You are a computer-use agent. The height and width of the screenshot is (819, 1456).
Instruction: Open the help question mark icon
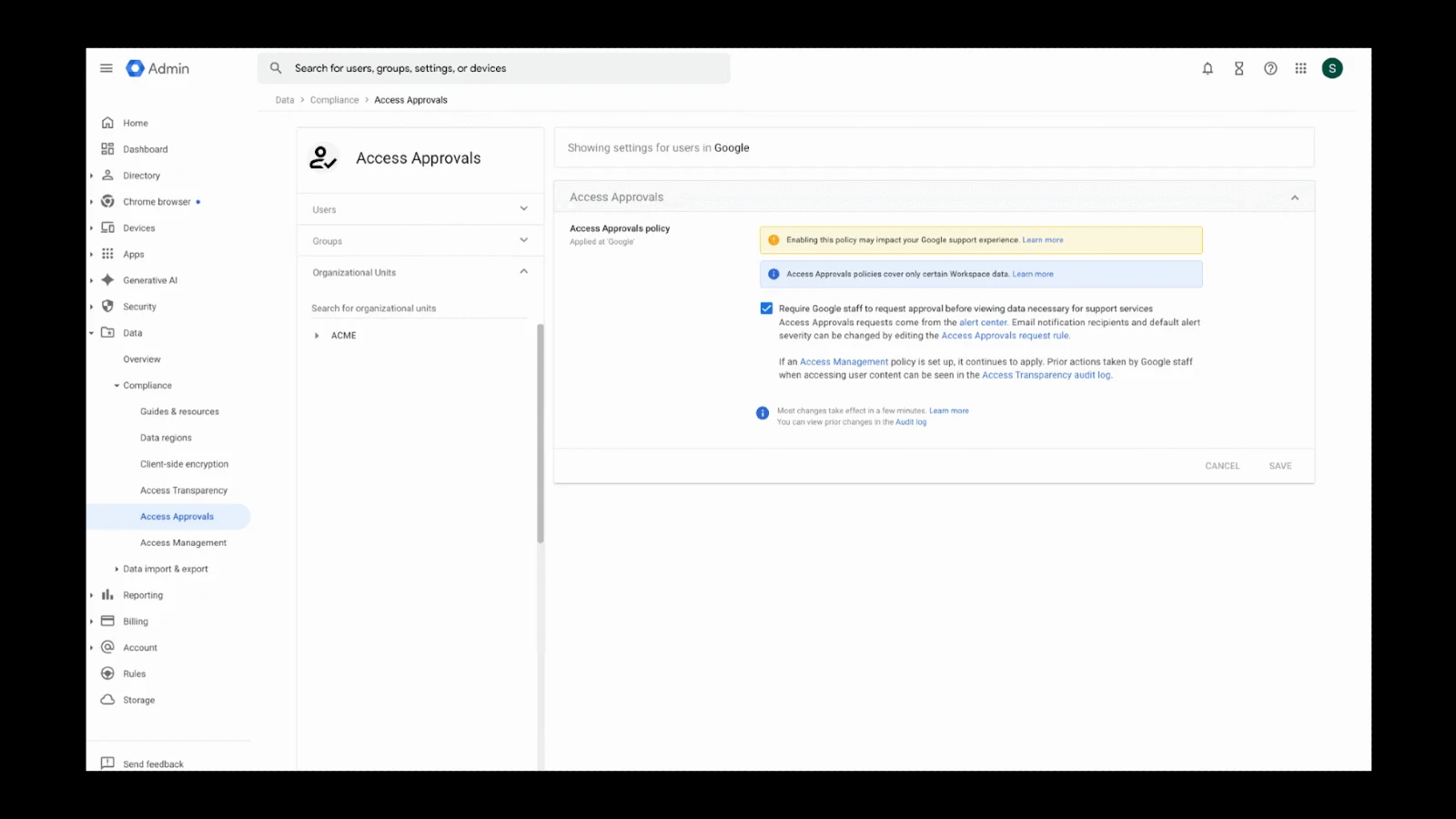coord(1270,68)
